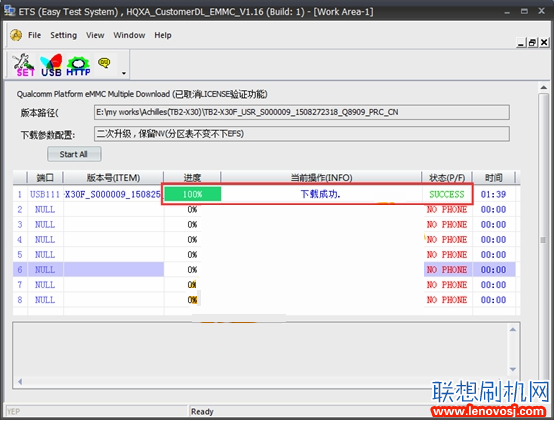Image resolution: width=555 pixels, height=422 pixels.
Task: Click the Ready status bar text
Action: coord(202,411)
